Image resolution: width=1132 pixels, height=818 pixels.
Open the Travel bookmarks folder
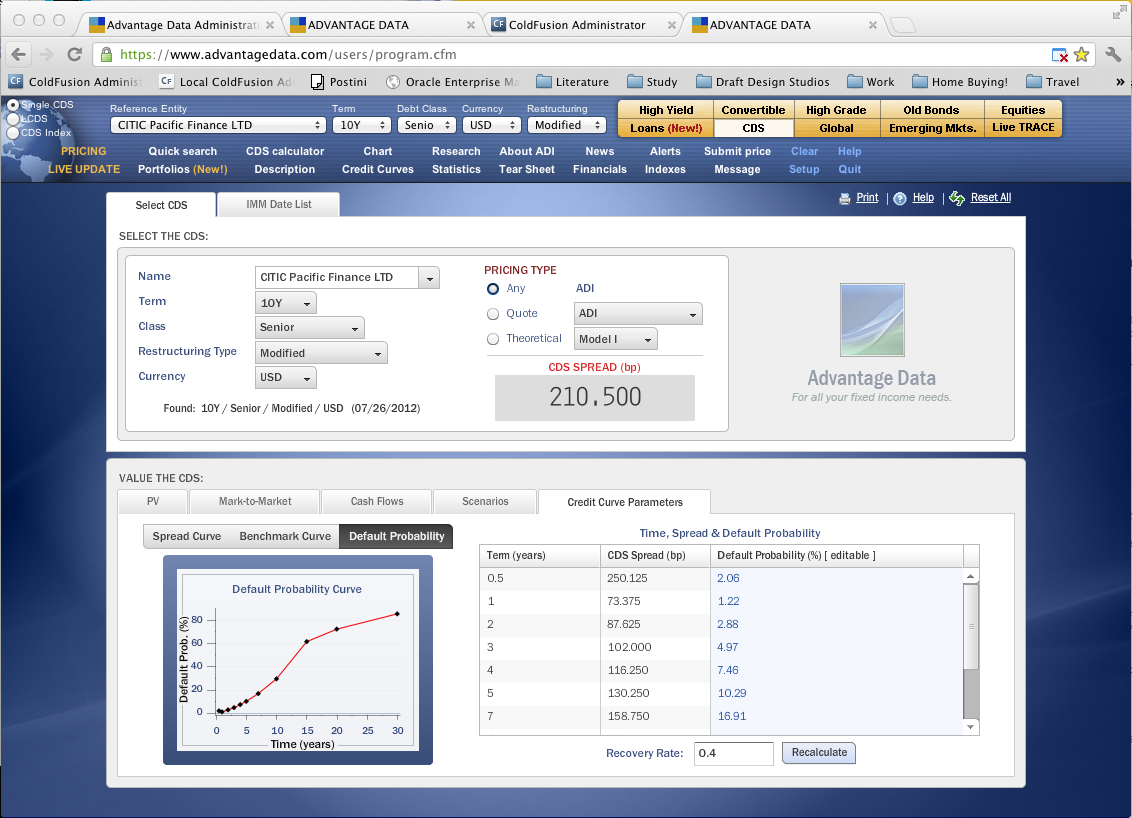coord(1053,82)
